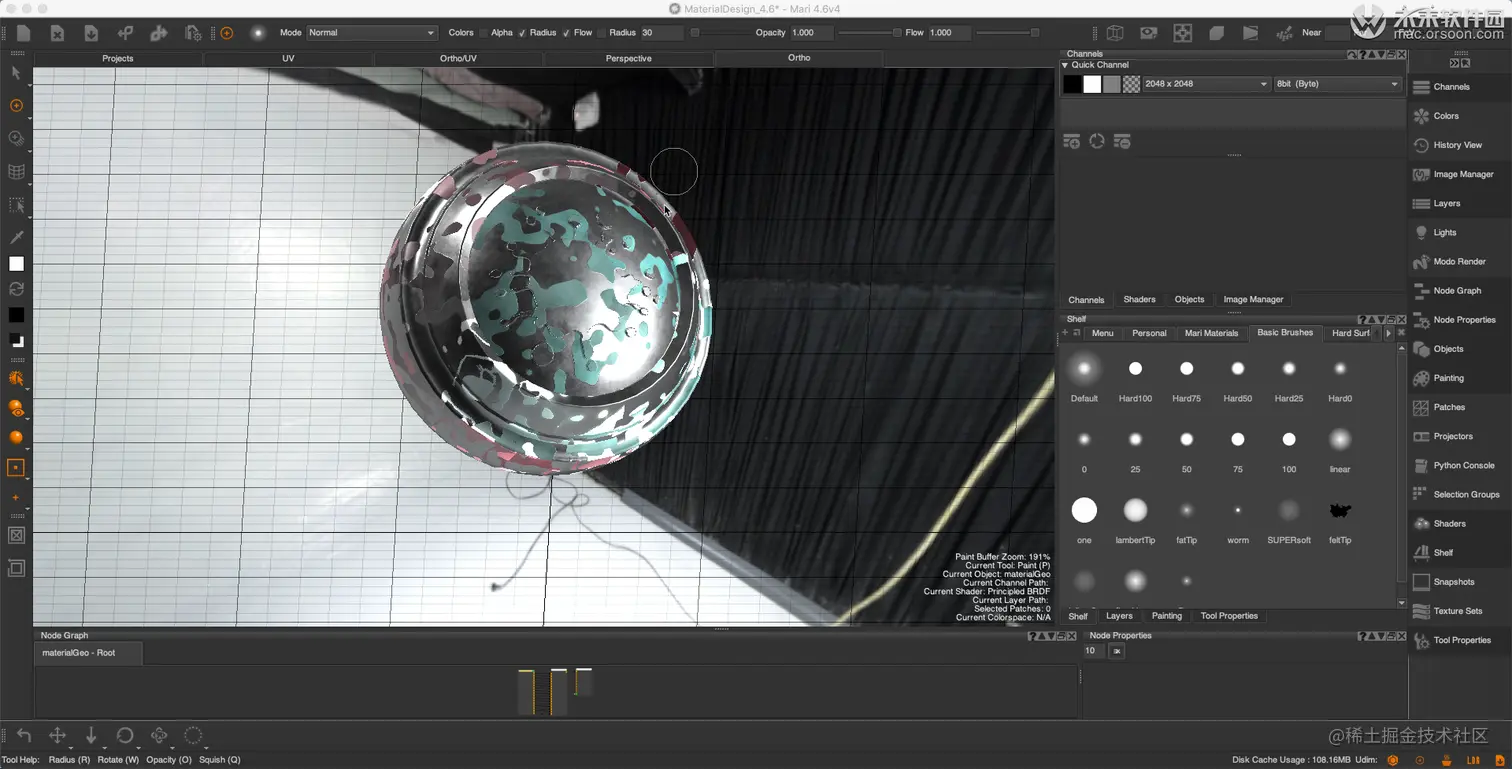The height and width of the screenshot is (769, 1512).
Task: Click the white foreground color swatch
Action: [16, 264]
